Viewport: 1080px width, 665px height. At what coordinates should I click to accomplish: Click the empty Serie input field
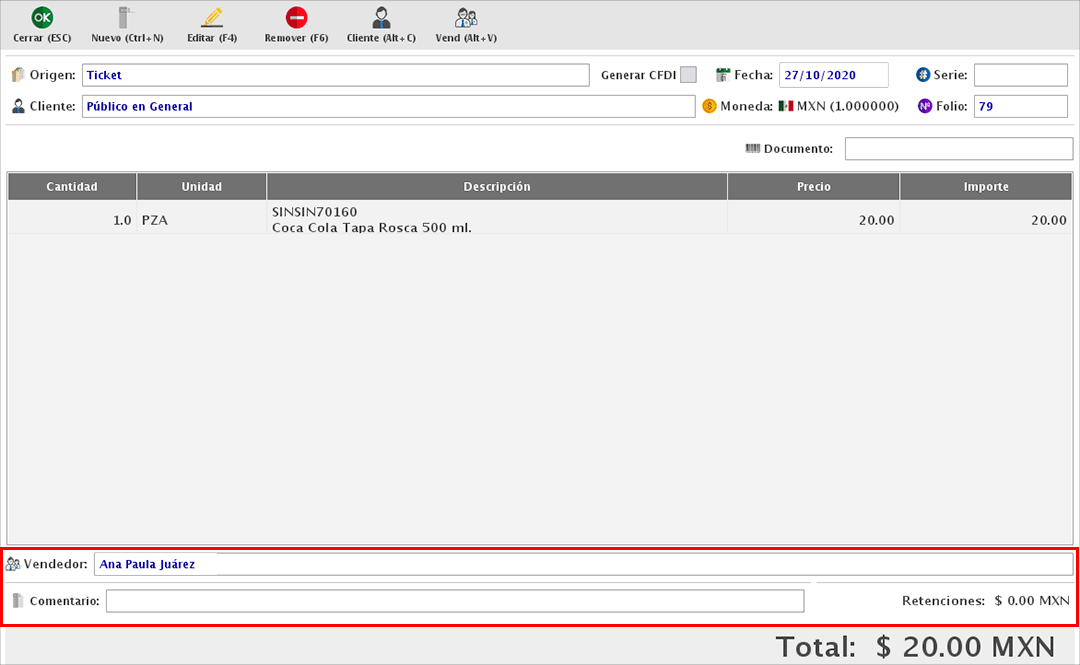[1020, 75]
